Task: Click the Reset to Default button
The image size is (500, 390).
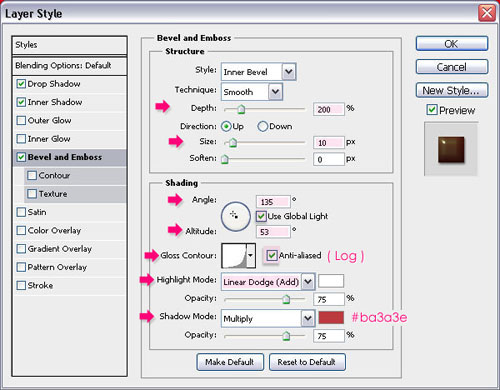Action: (307, 362)
